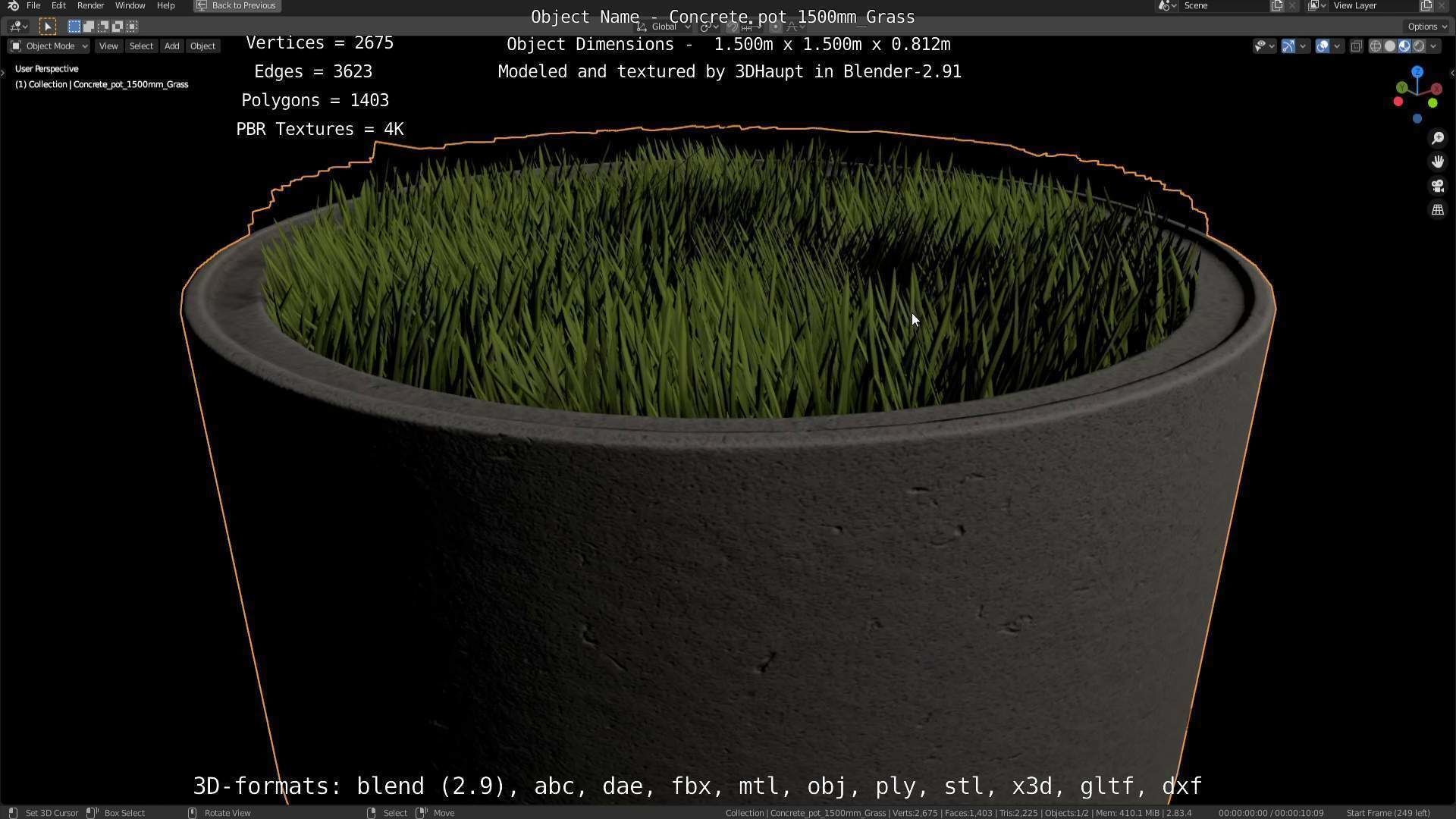Expand the gizmo options dropdown arrow

pos(1303,46)
